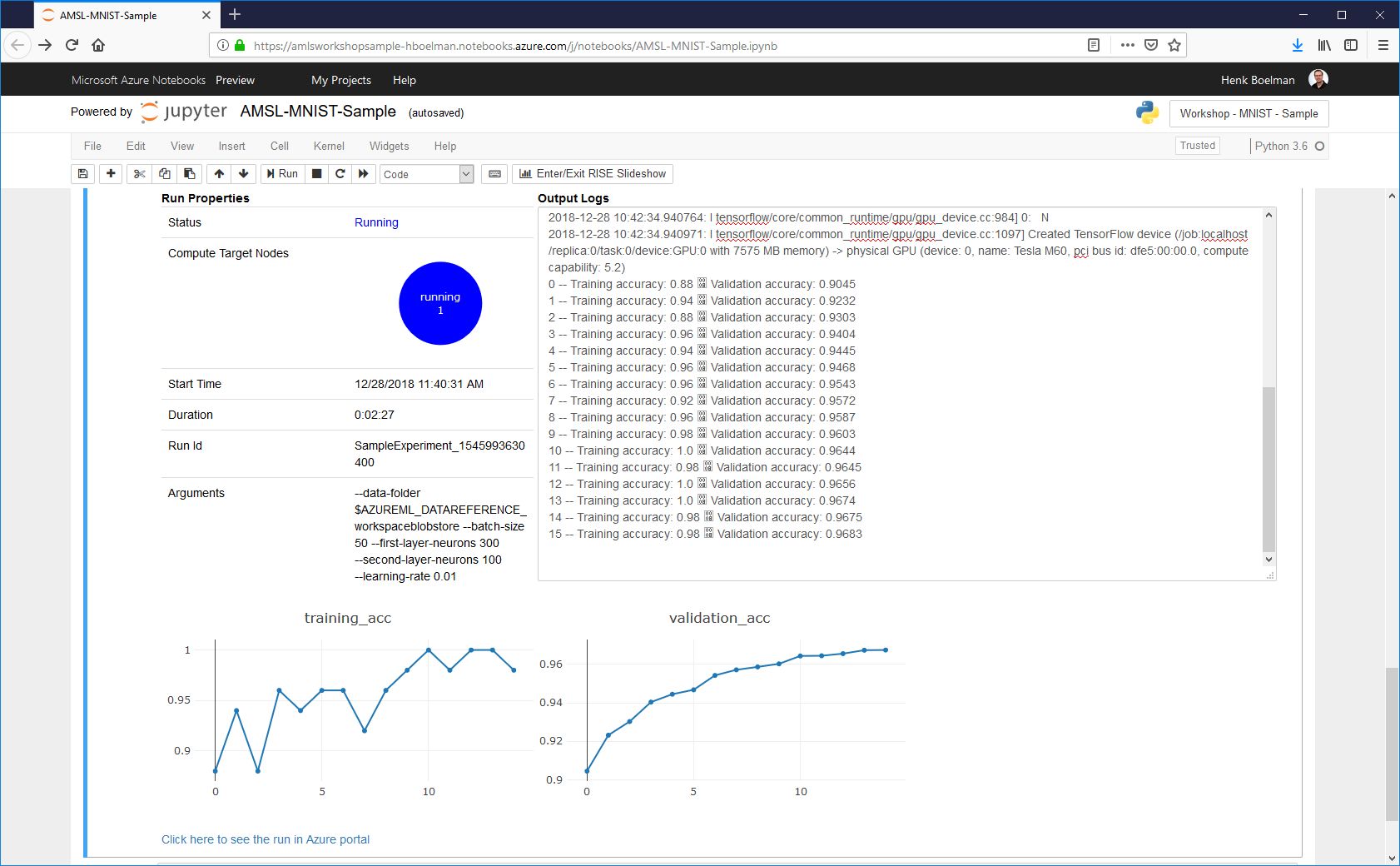Cut selected cells with scissors icon

[139, 174]
